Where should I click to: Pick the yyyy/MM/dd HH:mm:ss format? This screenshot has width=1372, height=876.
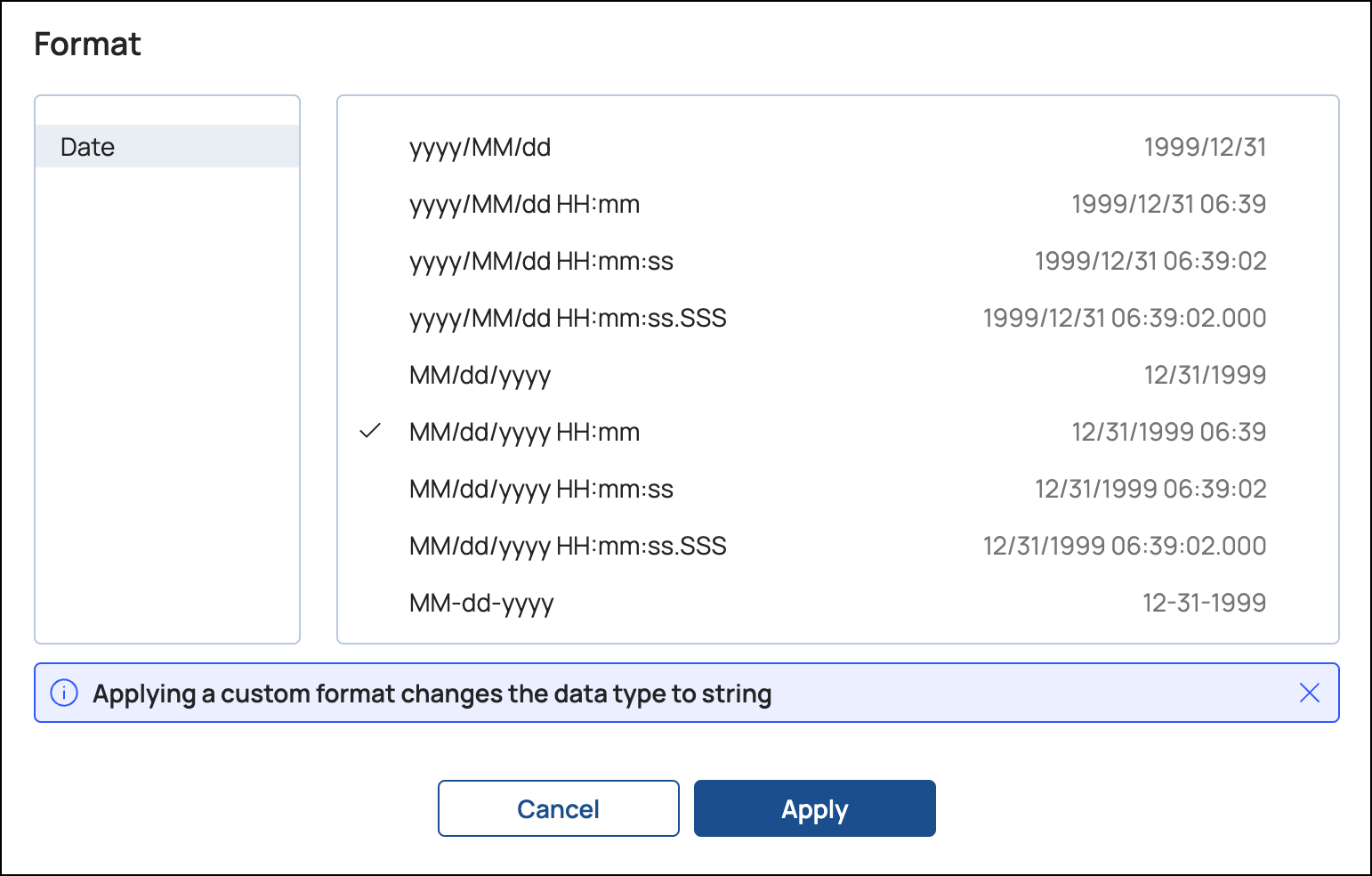pos(541,261)
